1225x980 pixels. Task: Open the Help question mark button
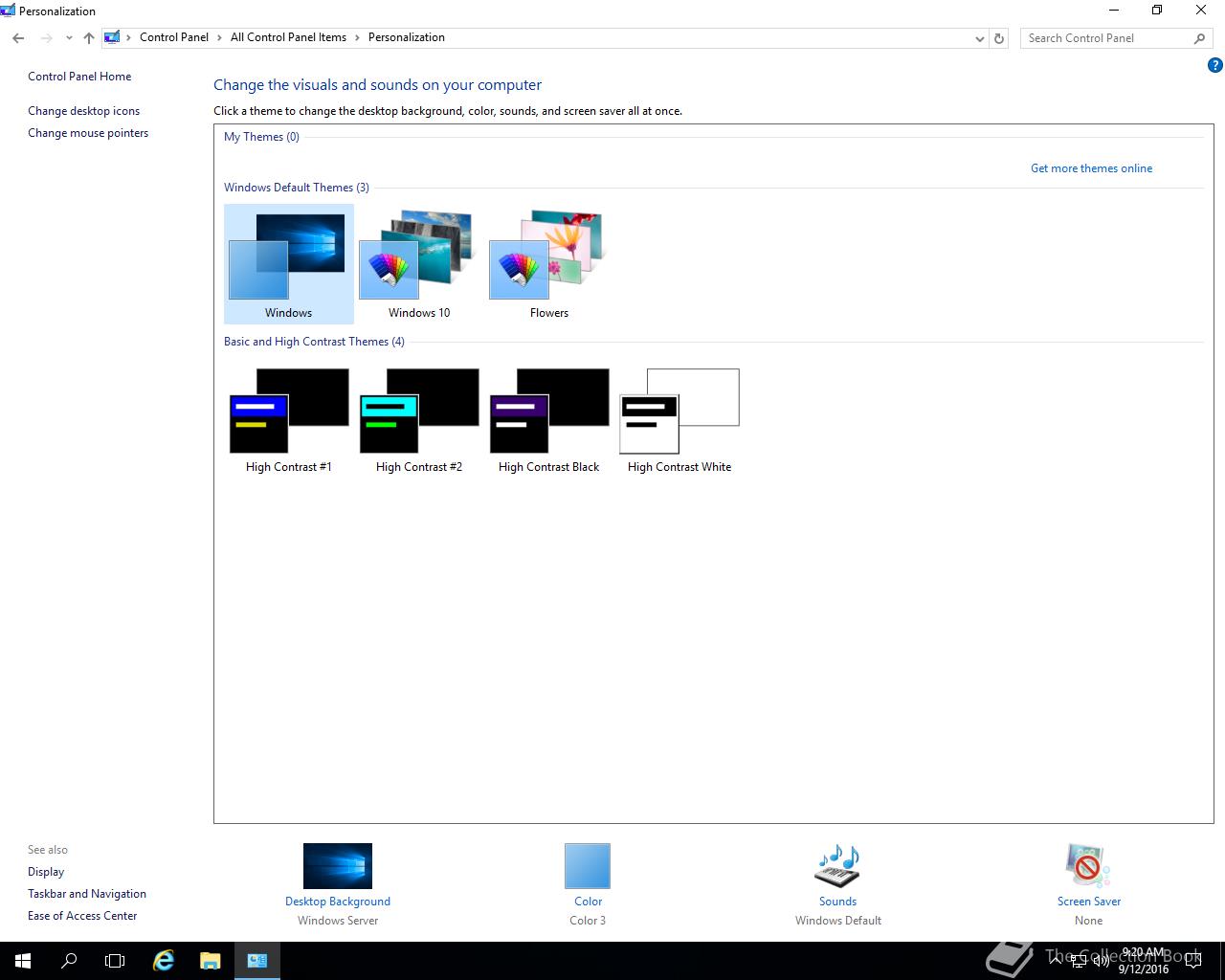(1215, 66)
